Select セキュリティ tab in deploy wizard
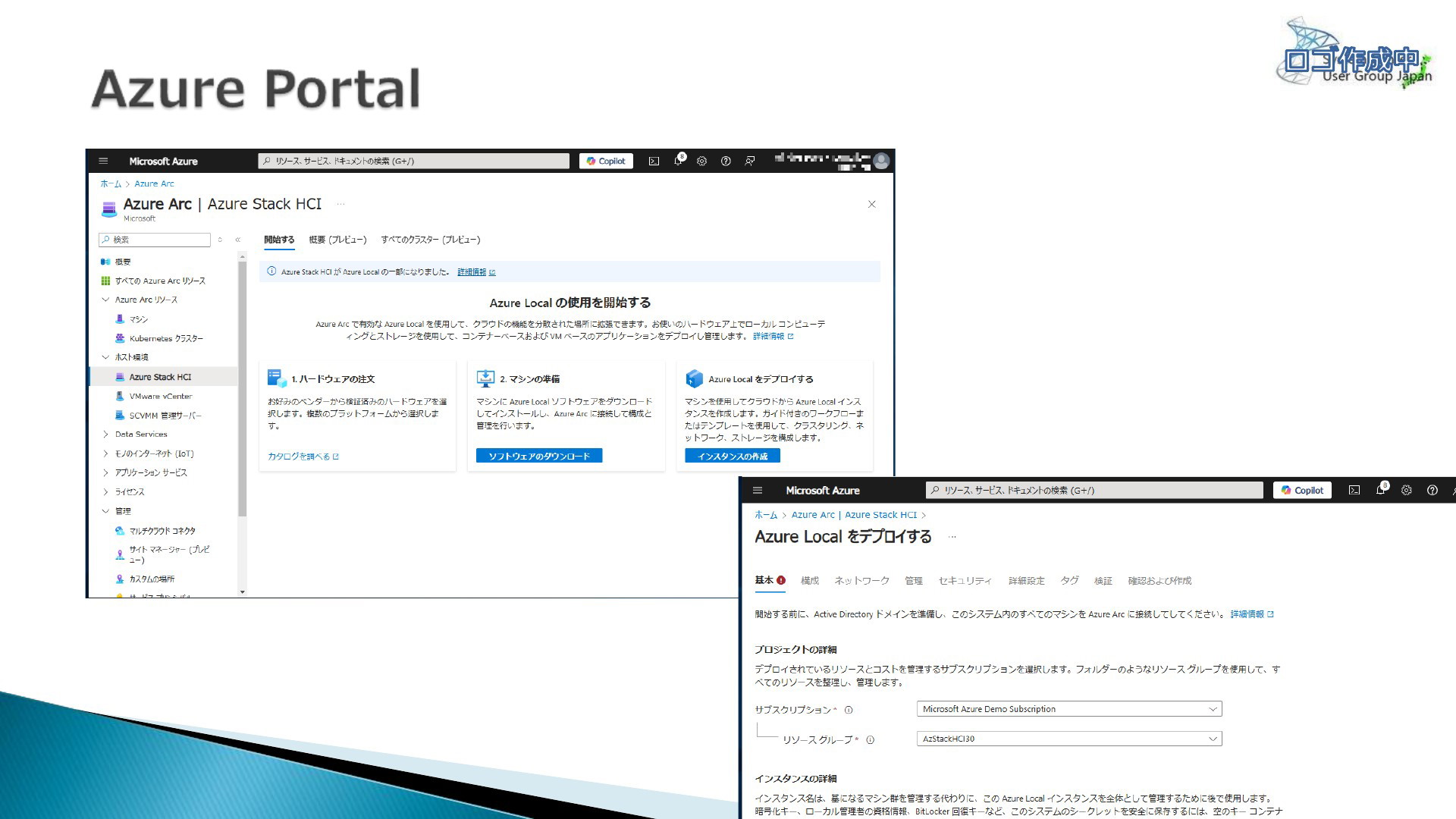The width and height of the screenshot is (1456, 819). point(965,581)
